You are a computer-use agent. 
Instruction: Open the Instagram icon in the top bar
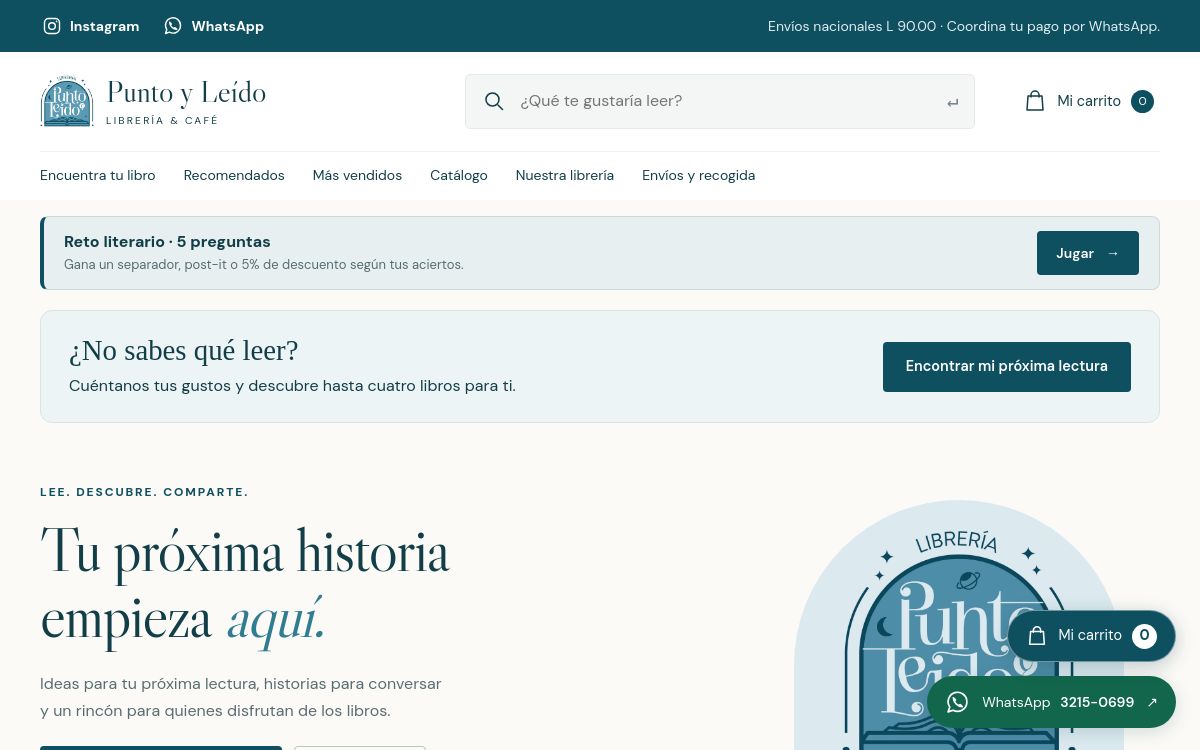(x=52, y=26)
